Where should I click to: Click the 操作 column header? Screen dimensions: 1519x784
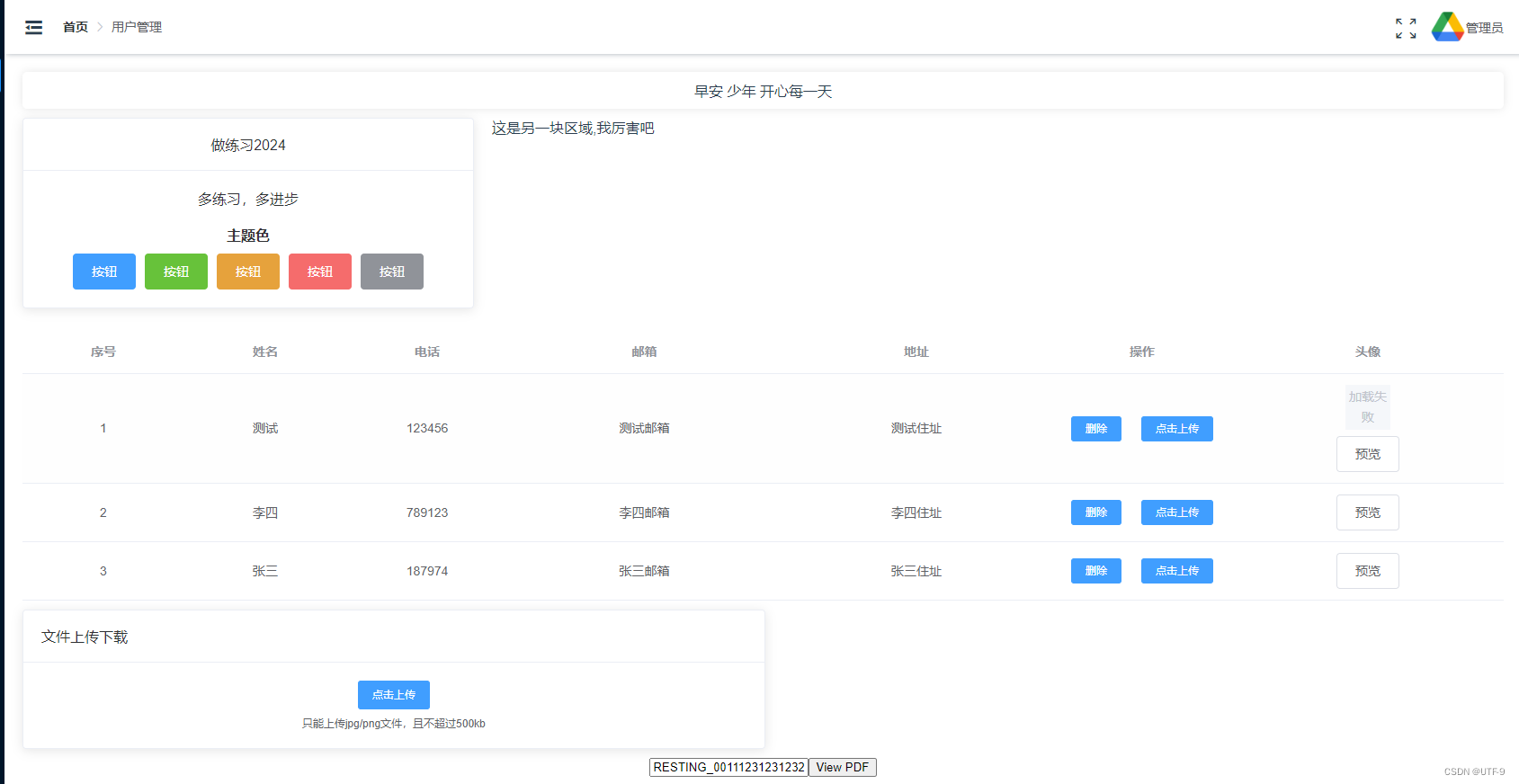[1142, 352]
